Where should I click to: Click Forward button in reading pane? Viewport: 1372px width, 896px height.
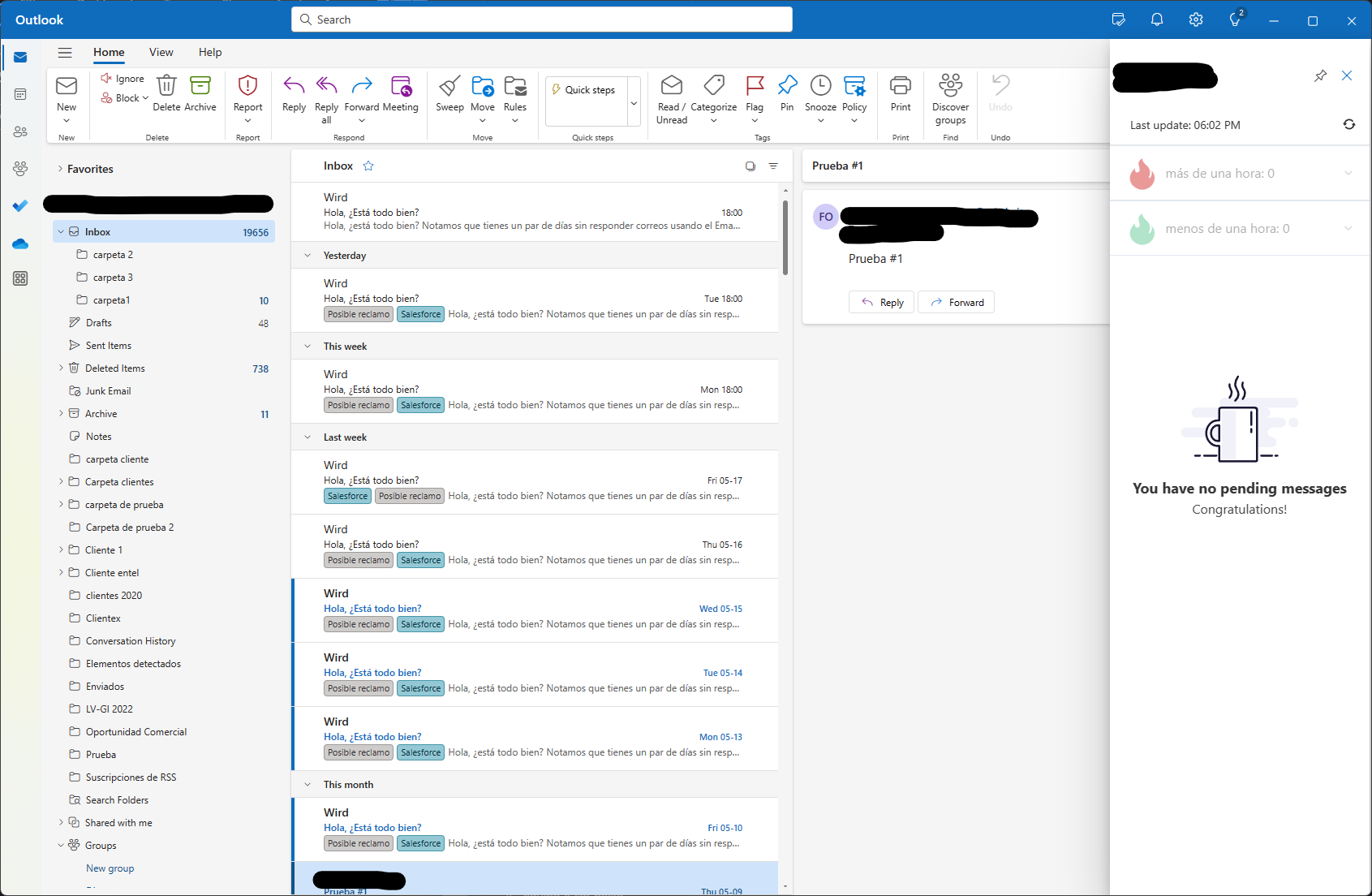[x=957, y=302]
